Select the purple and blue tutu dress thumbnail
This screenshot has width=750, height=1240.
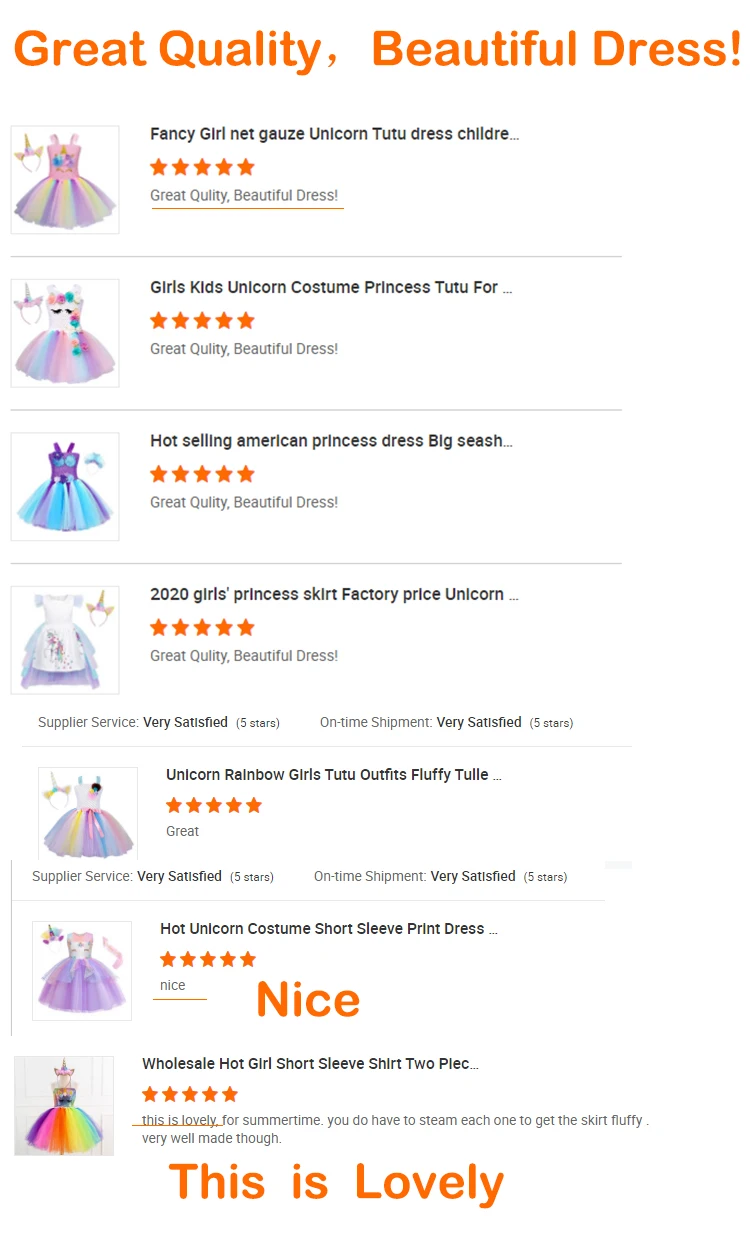pyautogui.click(x=65, y=487)
